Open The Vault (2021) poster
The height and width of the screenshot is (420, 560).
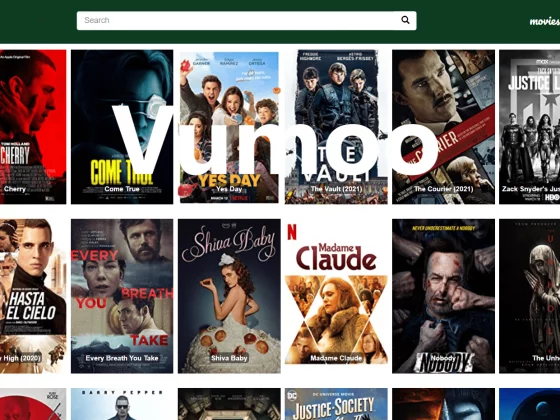pos(336,127)
